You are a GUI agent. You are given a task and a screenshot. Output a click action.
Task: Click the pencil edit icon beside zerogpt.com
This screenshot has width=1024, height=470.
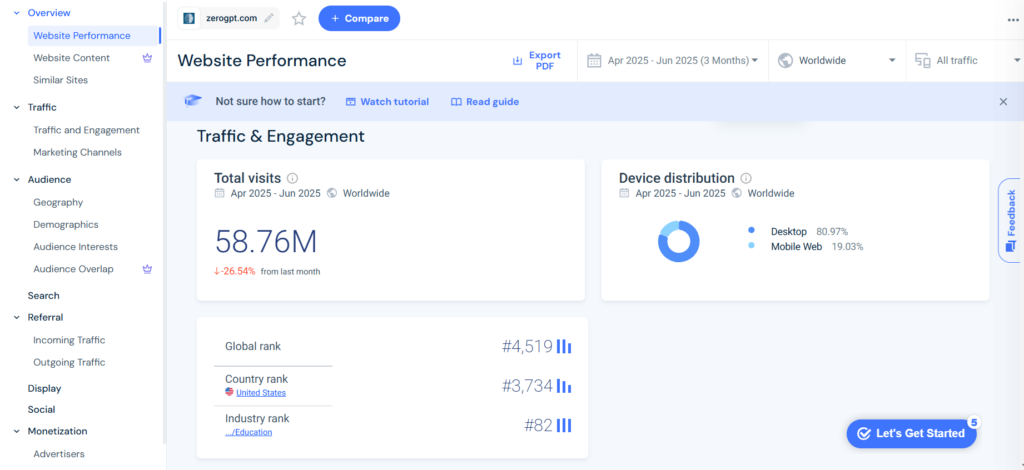coord(269,18)
